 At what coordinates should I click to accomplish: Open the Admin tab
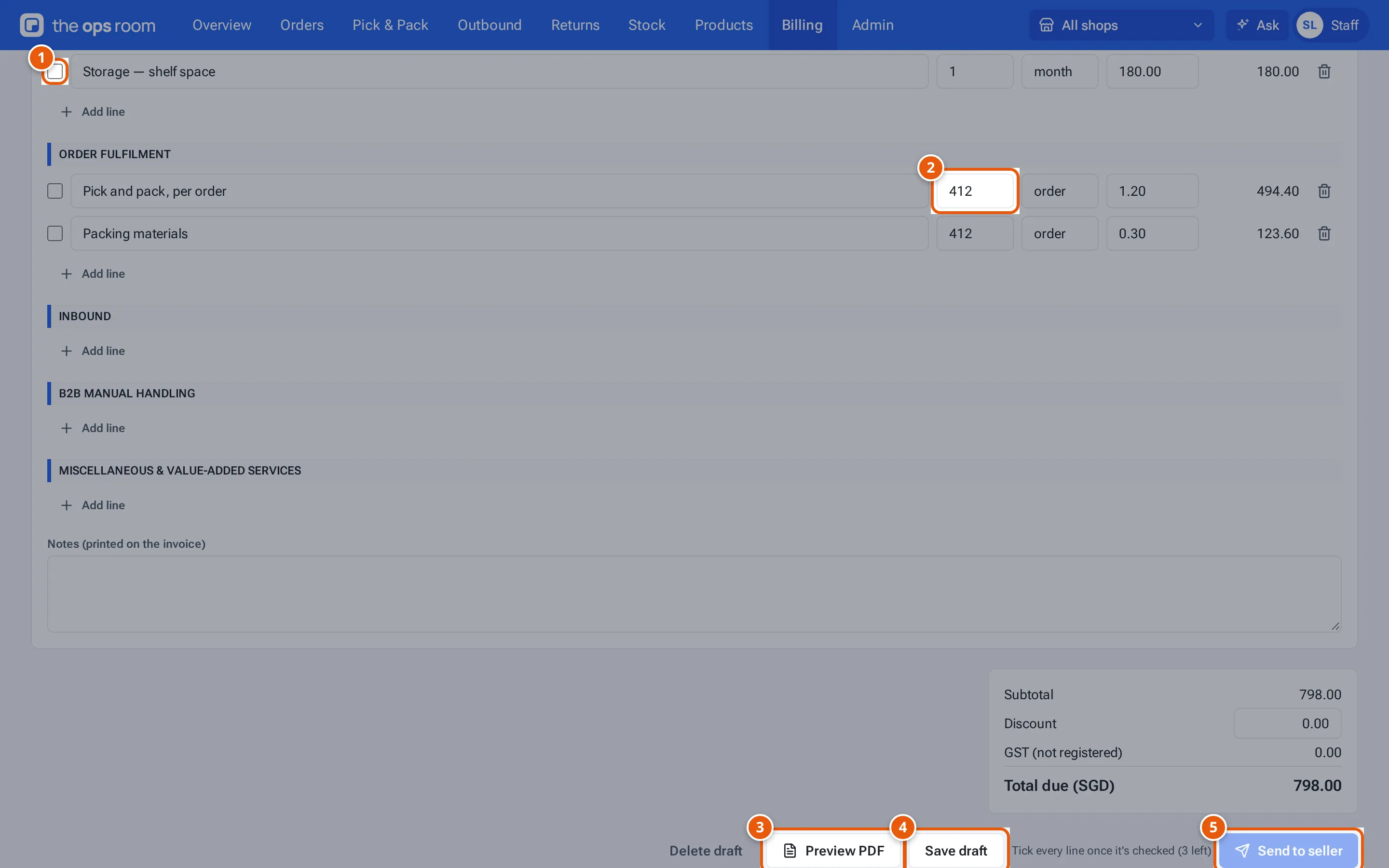point(872,25)
